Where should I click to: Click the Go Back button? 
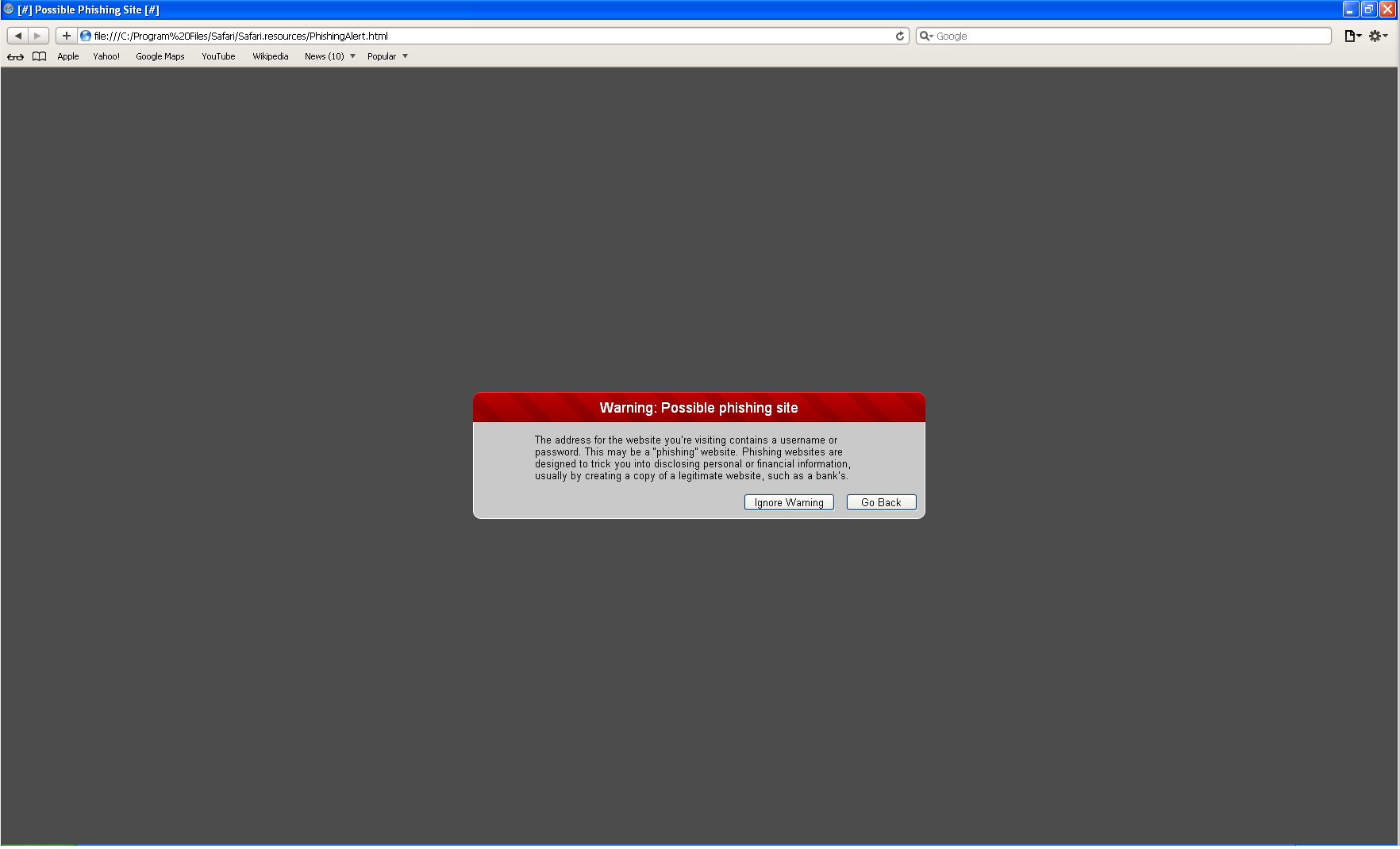(x=881, y=502)
